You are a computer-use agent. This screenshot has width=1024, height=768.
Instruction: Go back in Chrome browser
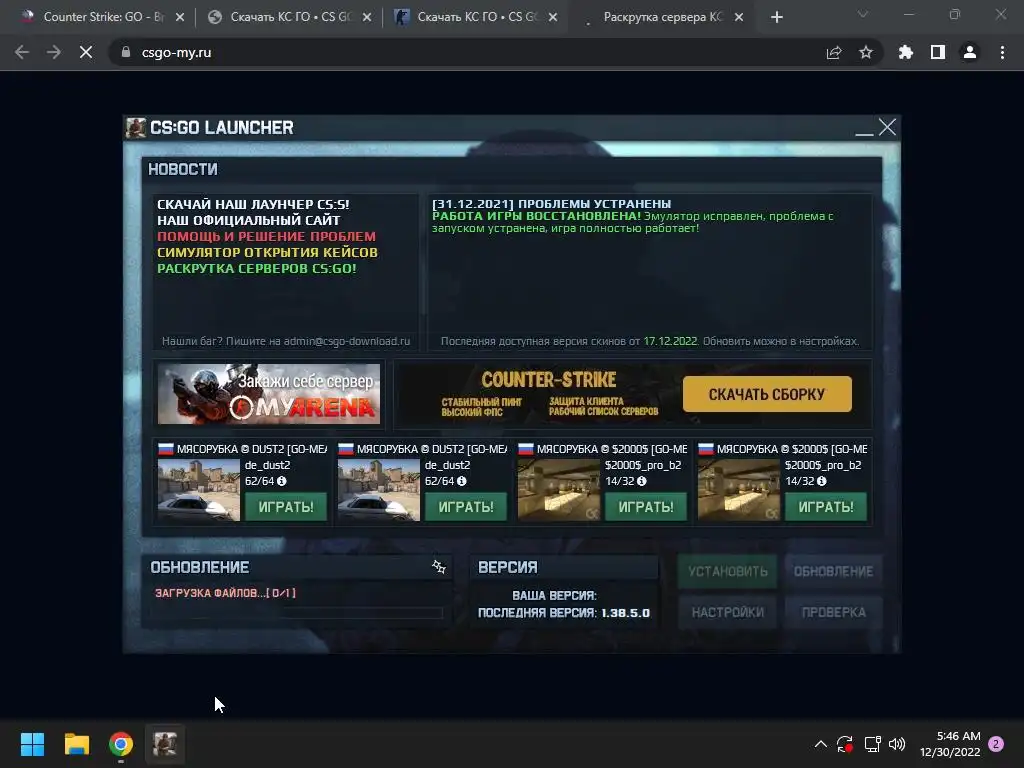pos(22,52)
